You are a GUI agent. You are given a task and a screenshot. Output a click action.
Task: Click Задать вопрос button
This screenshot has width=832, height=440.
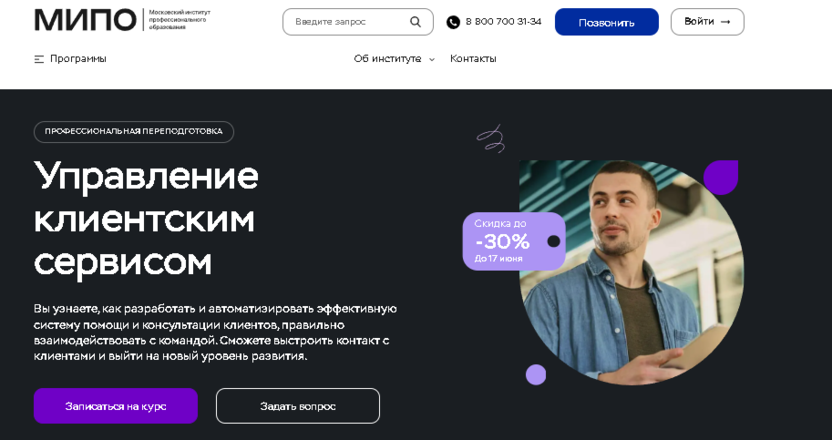coord(298,406)
